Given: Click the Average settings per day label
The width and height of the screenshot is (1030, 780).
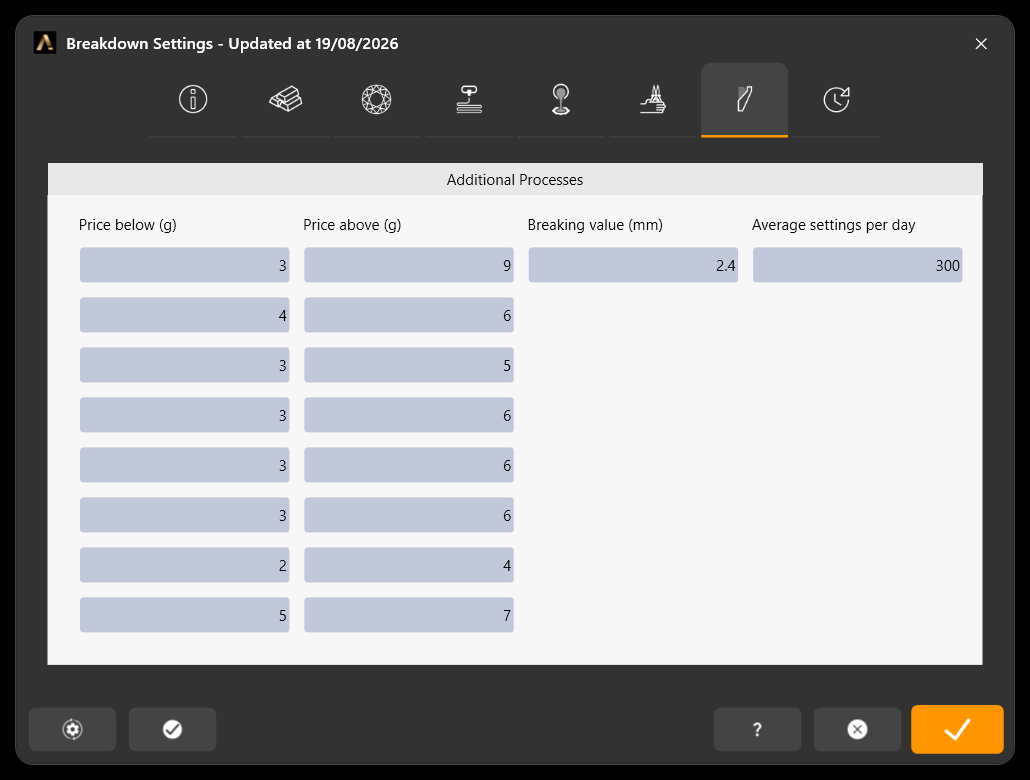Looking at the screenshot, I should (x=834, y=225).
